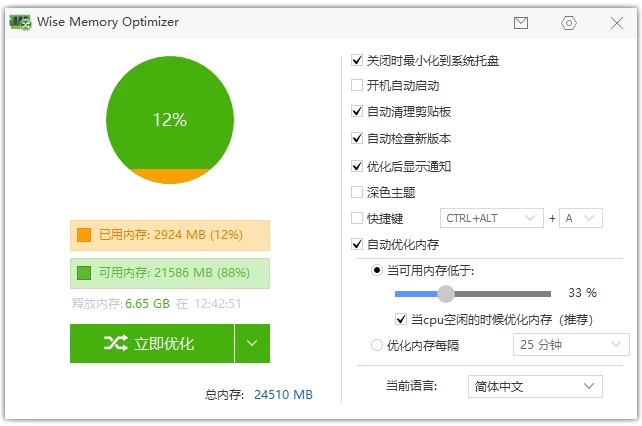Uncheck 自动清理剪贴板 option

358,112
